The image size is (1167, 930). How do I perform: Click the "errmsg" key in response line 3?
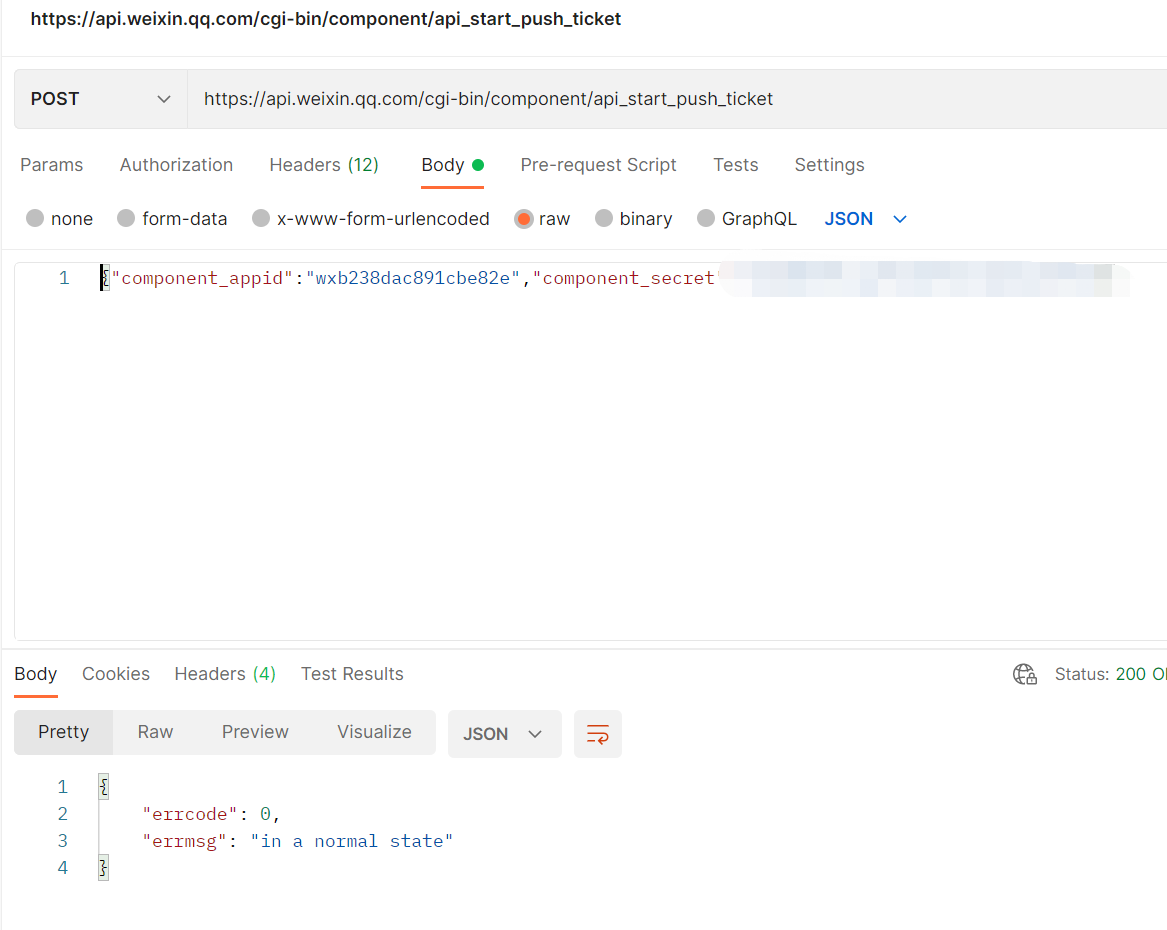pyautogui.click(x=185, y=841)
